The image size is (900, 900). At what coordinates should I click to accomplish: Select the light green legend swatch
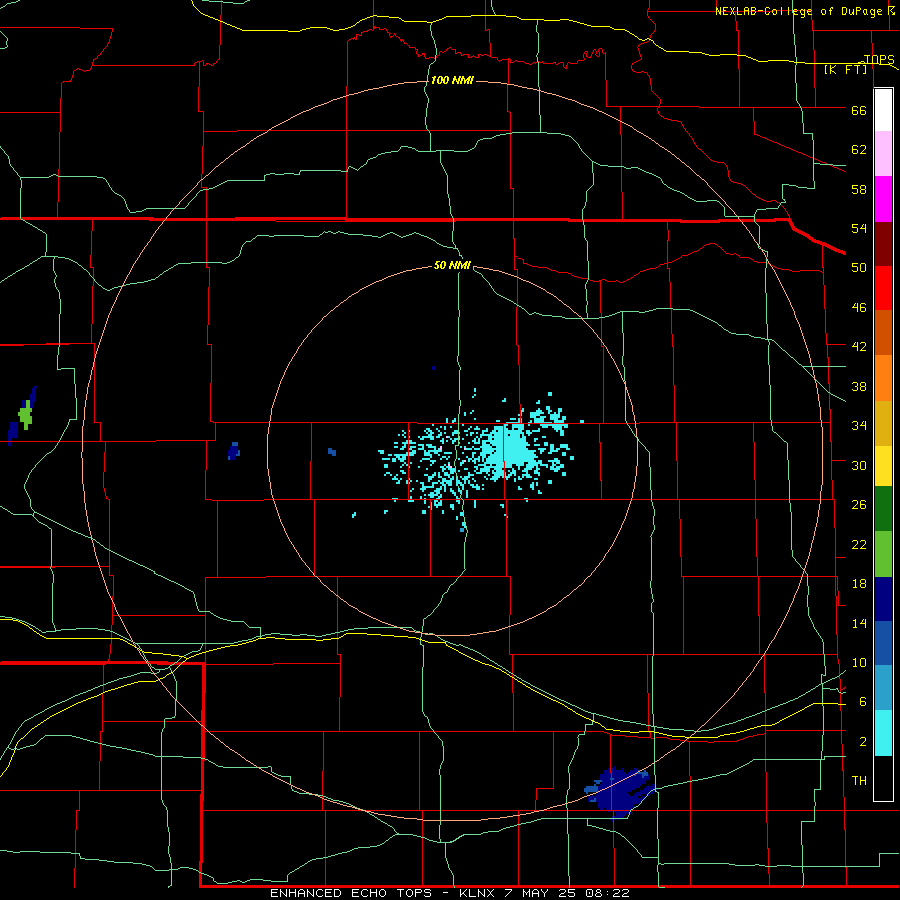click(883, 554)
